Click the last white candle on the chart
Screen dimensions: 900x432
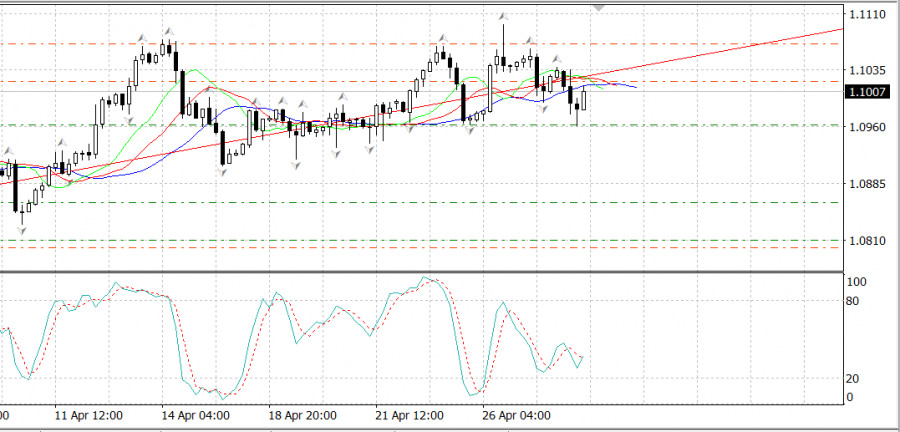(583, 98)
